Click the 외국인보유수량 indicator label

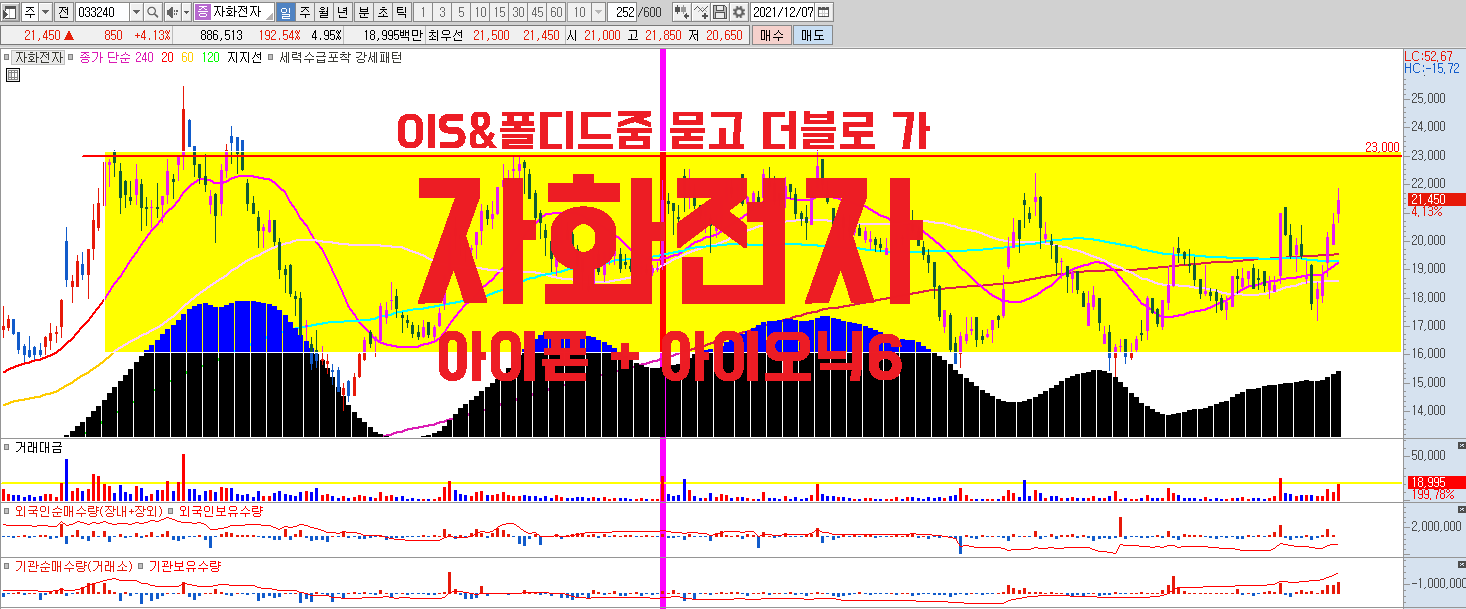220,511
